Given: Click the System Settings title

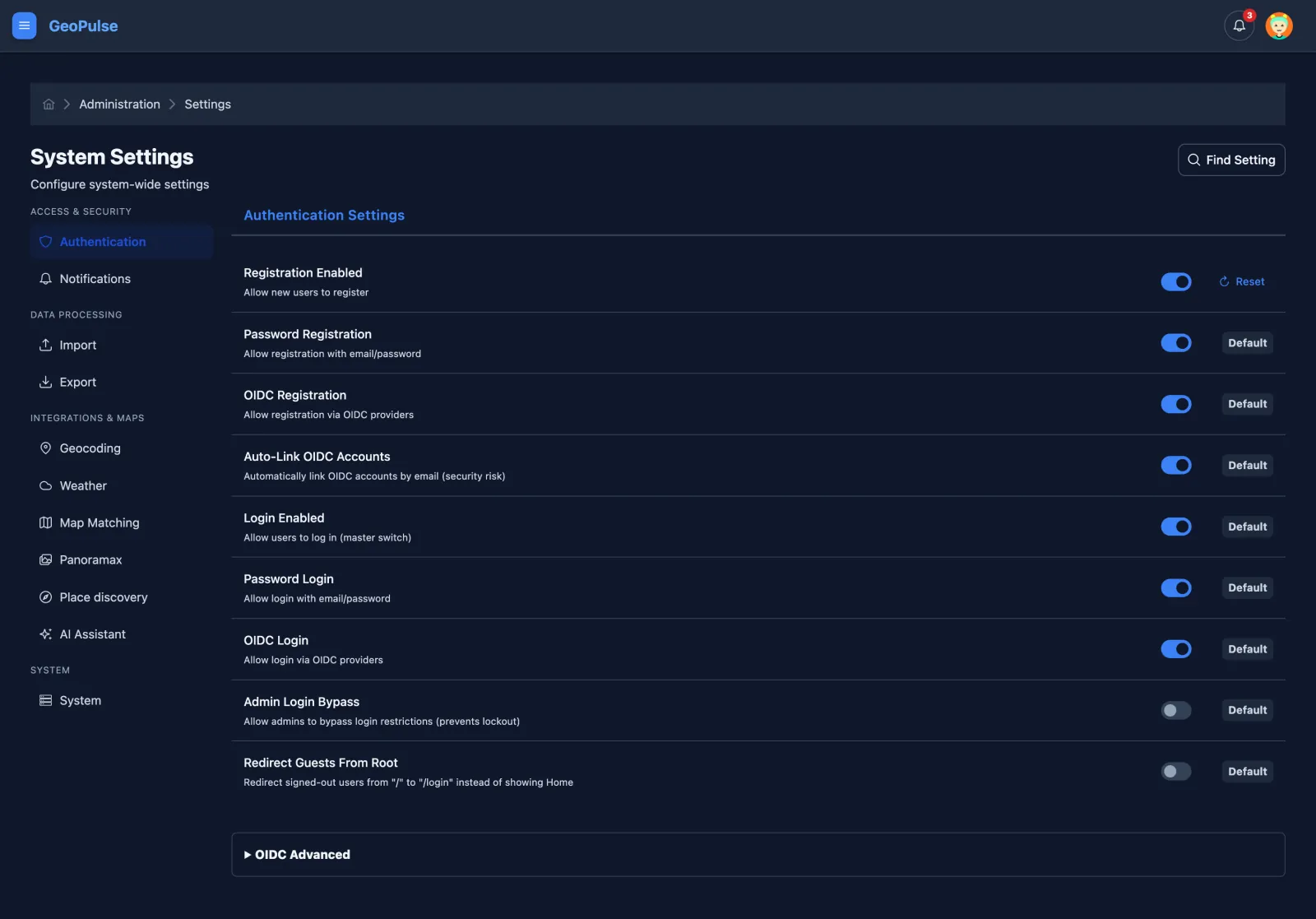Looking at the screenshot, I should (x=112, y=157).
